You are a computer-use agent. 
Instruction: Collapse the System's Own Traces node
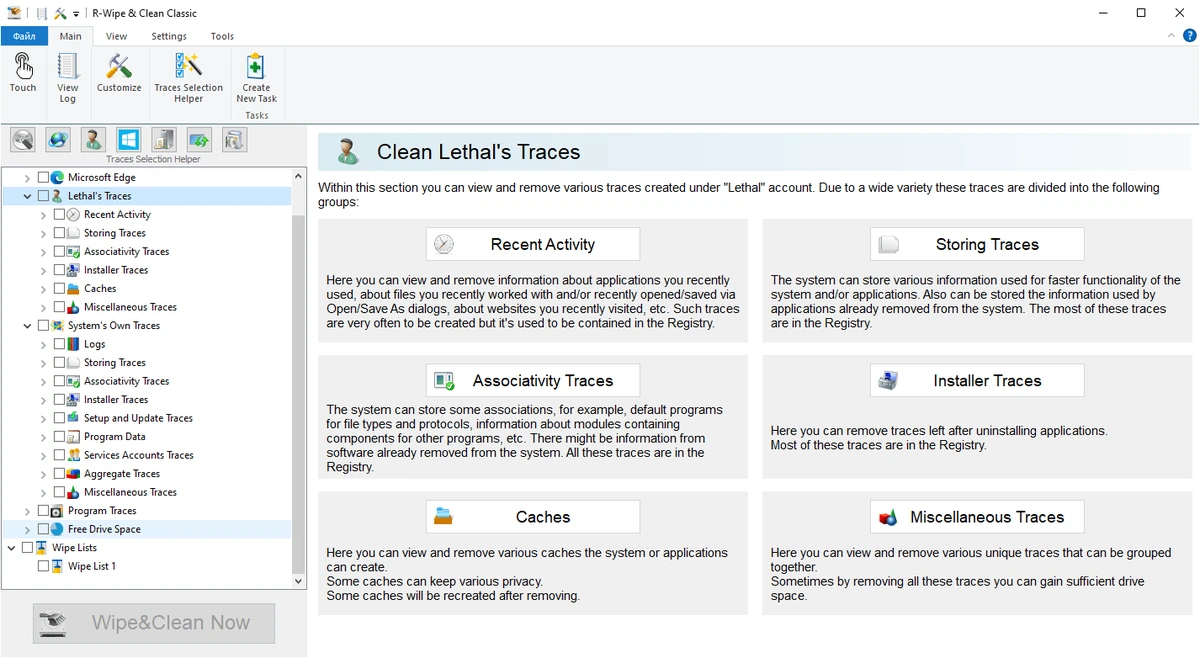point(27,325)
